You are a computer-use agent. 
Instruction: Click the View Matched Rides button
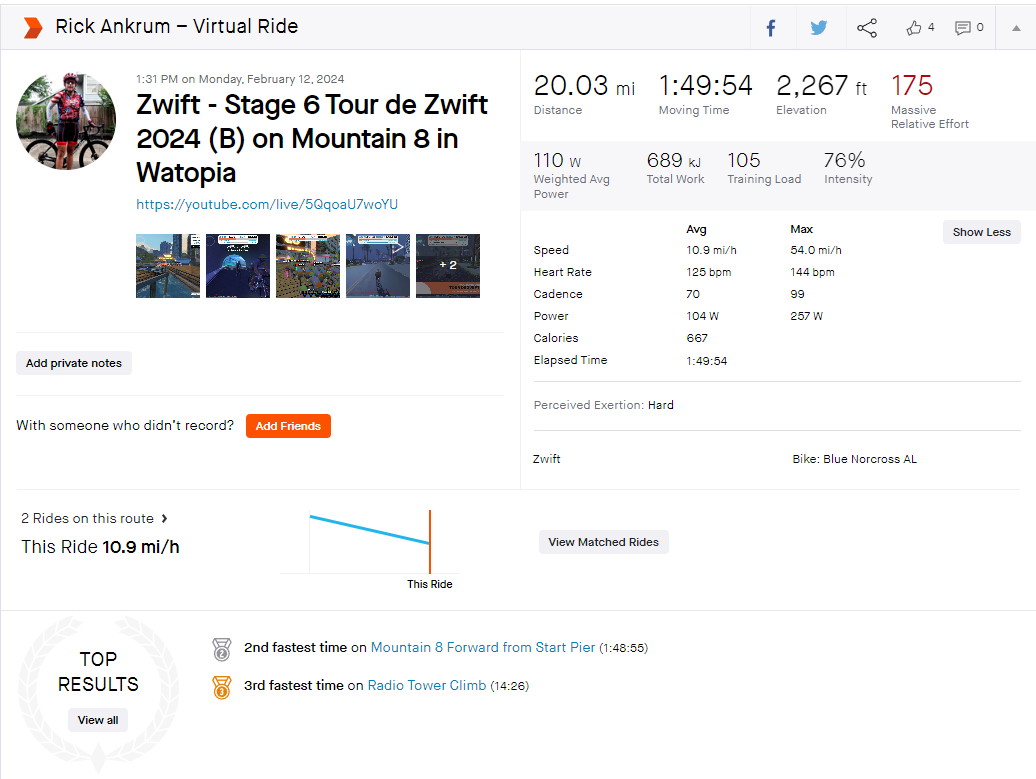pos(603,542)
